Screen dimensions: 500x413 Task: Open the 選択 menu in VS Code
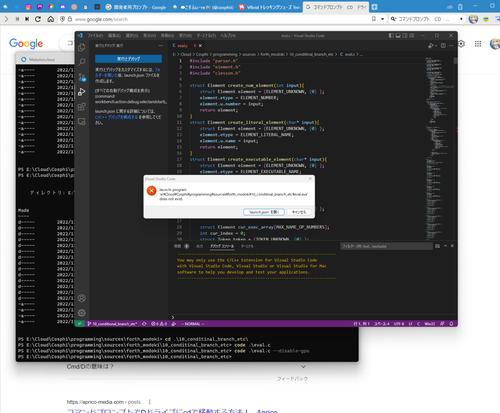point(132,35)
